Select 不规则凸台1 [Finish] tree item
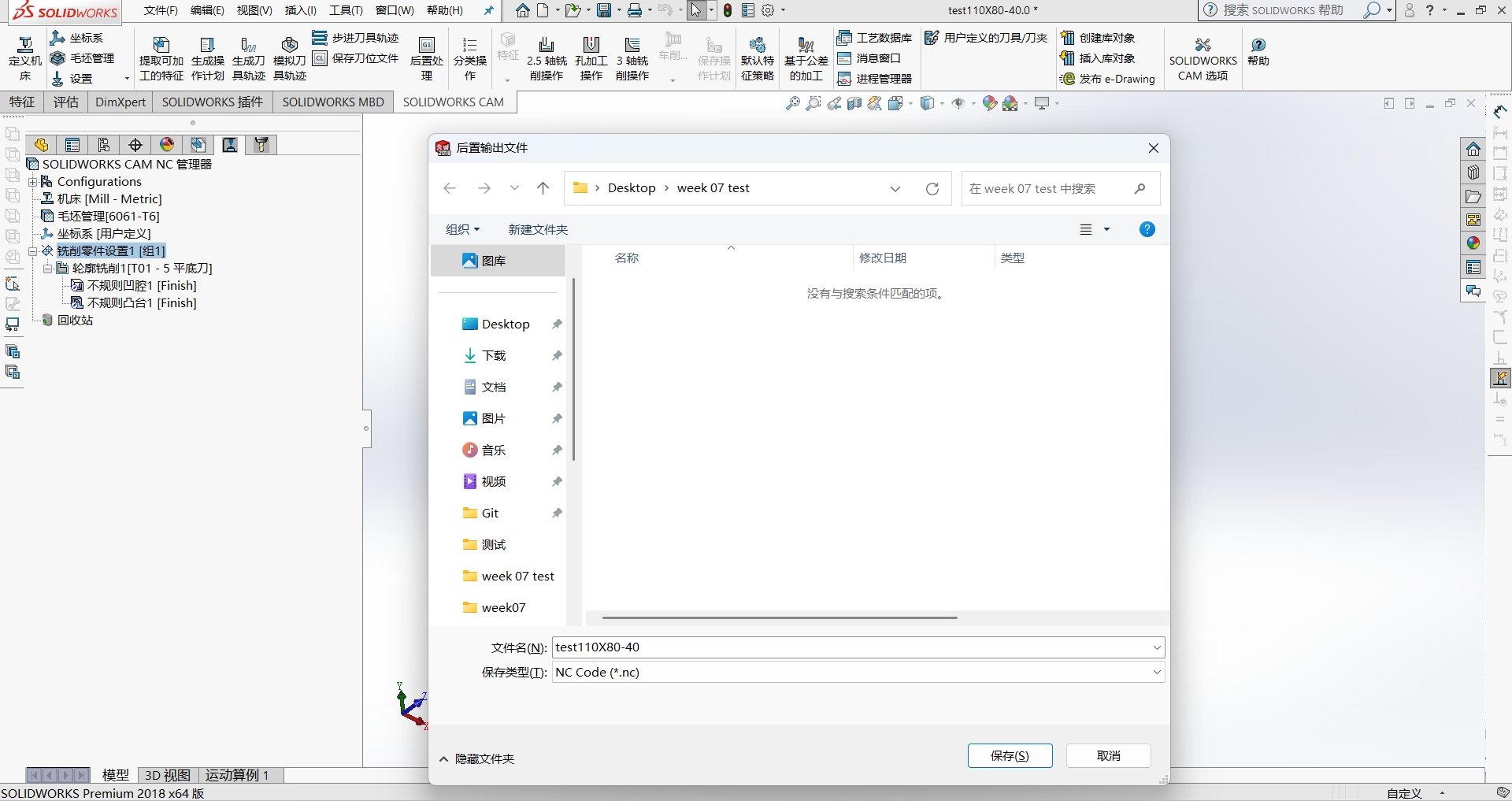Image resolution: width=1512 pixels, height=801 pixels. [142, 303]
